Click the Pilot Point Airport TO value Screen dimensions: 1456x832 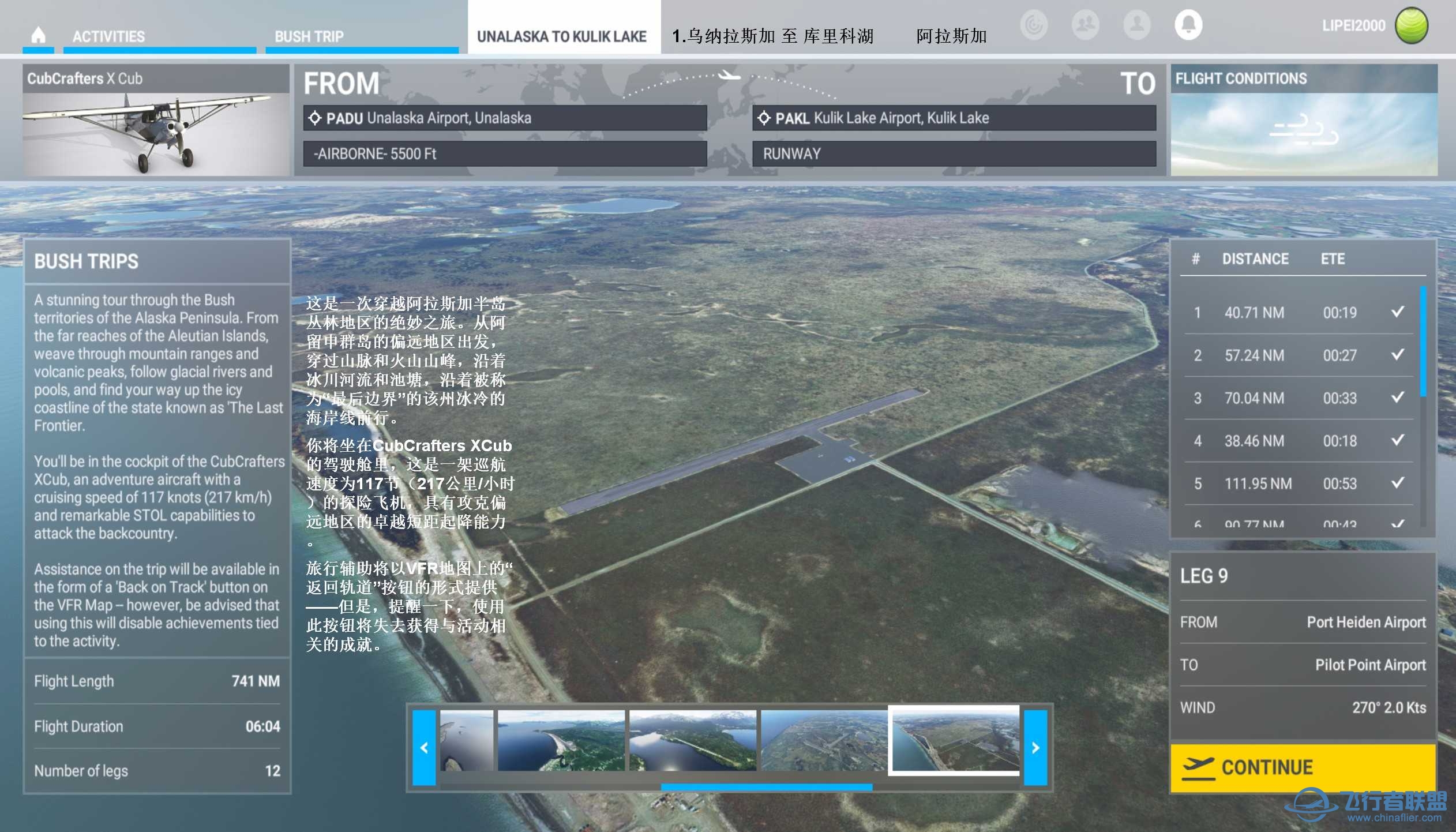(x=1370, y=665)
